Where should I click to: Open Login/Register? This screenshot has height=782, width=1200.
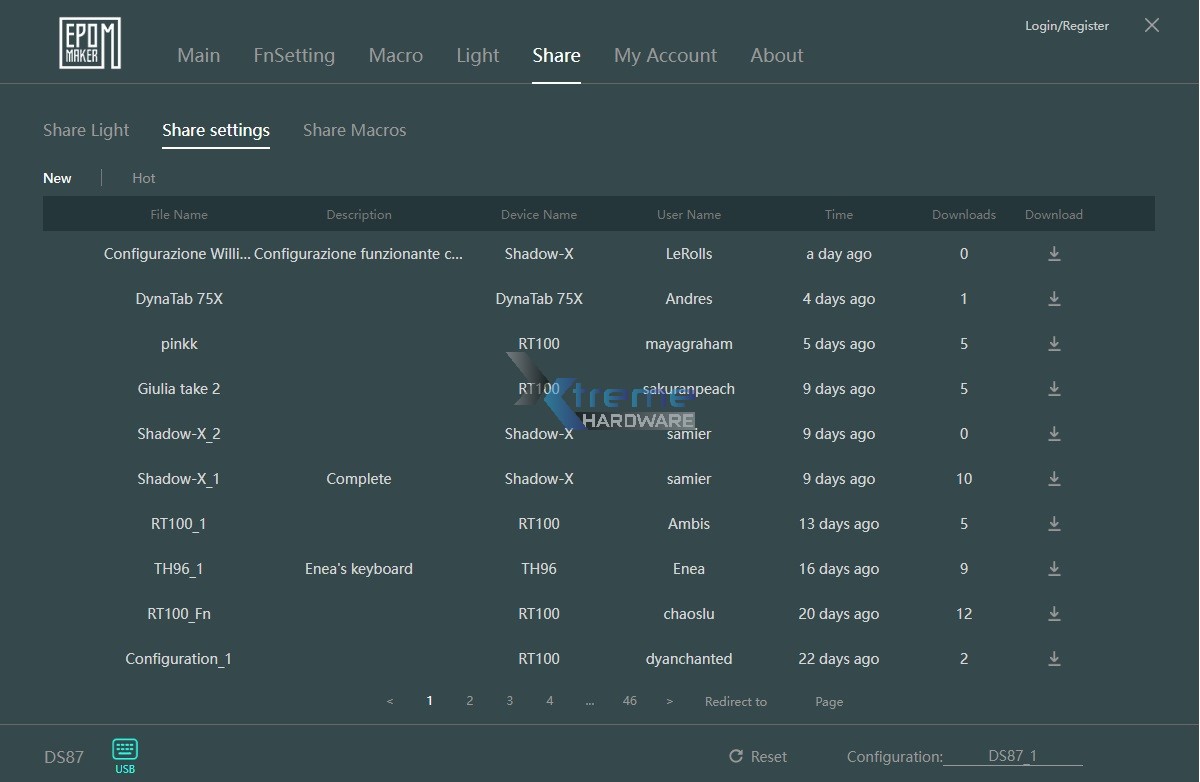(1066, 25)
